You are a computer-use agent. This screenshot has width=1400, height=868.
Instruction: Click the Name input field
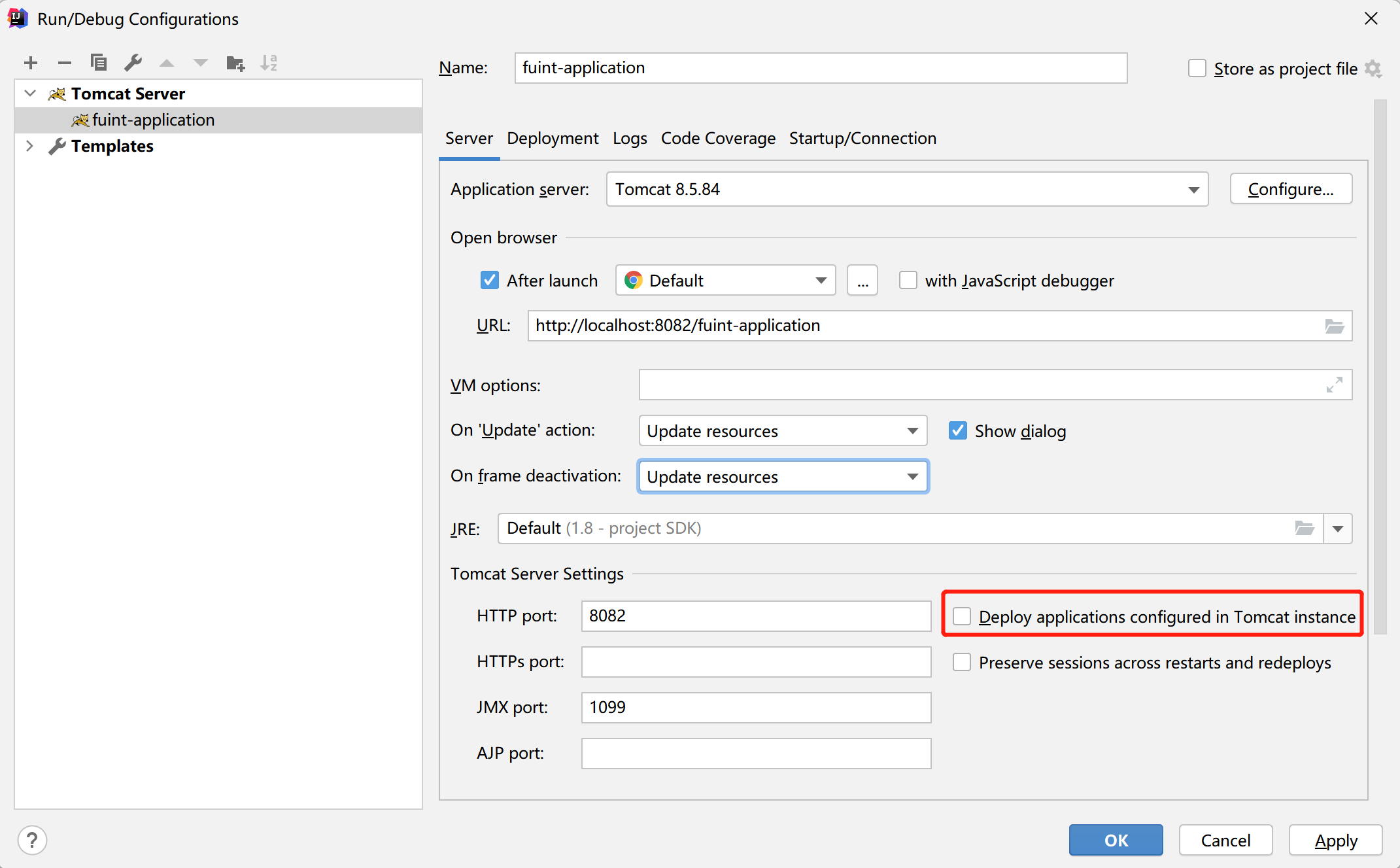(821, 68)
